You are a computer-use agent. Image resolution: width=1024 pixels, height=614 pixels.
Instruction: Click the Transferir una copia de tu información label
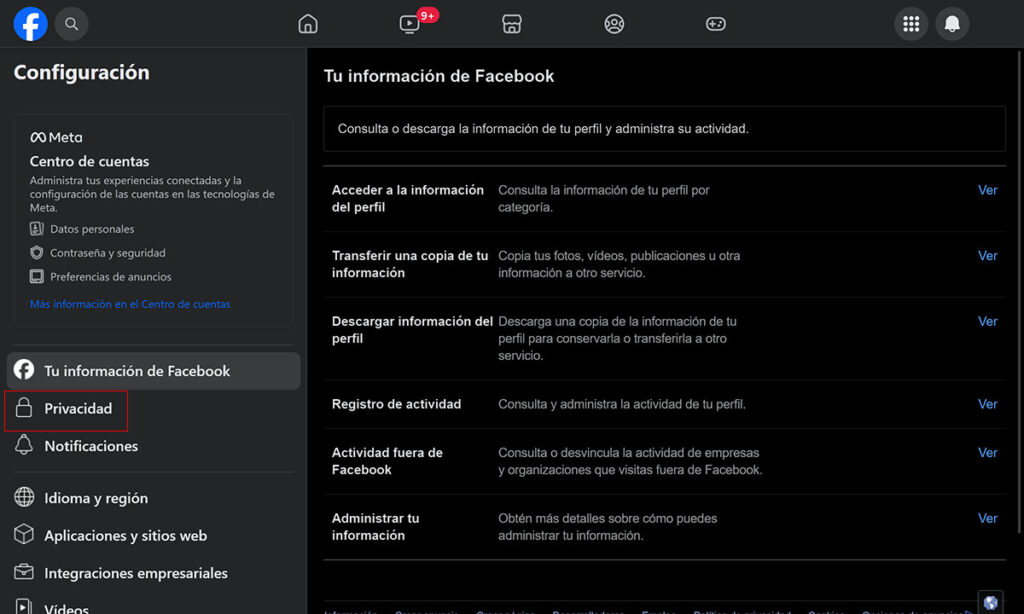(x=409, y=264)
